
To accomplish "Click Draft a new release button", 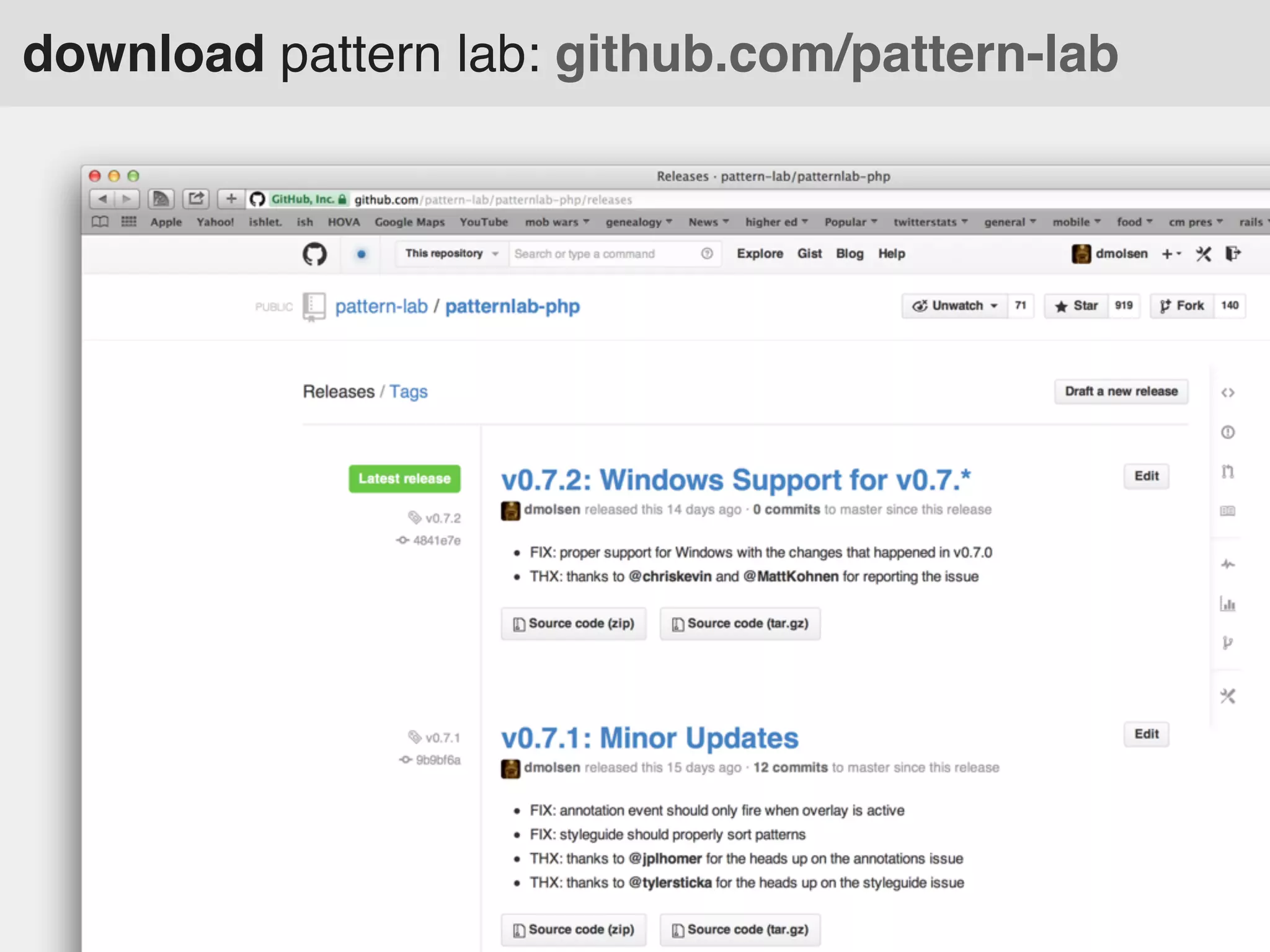I will point(1121,392).
